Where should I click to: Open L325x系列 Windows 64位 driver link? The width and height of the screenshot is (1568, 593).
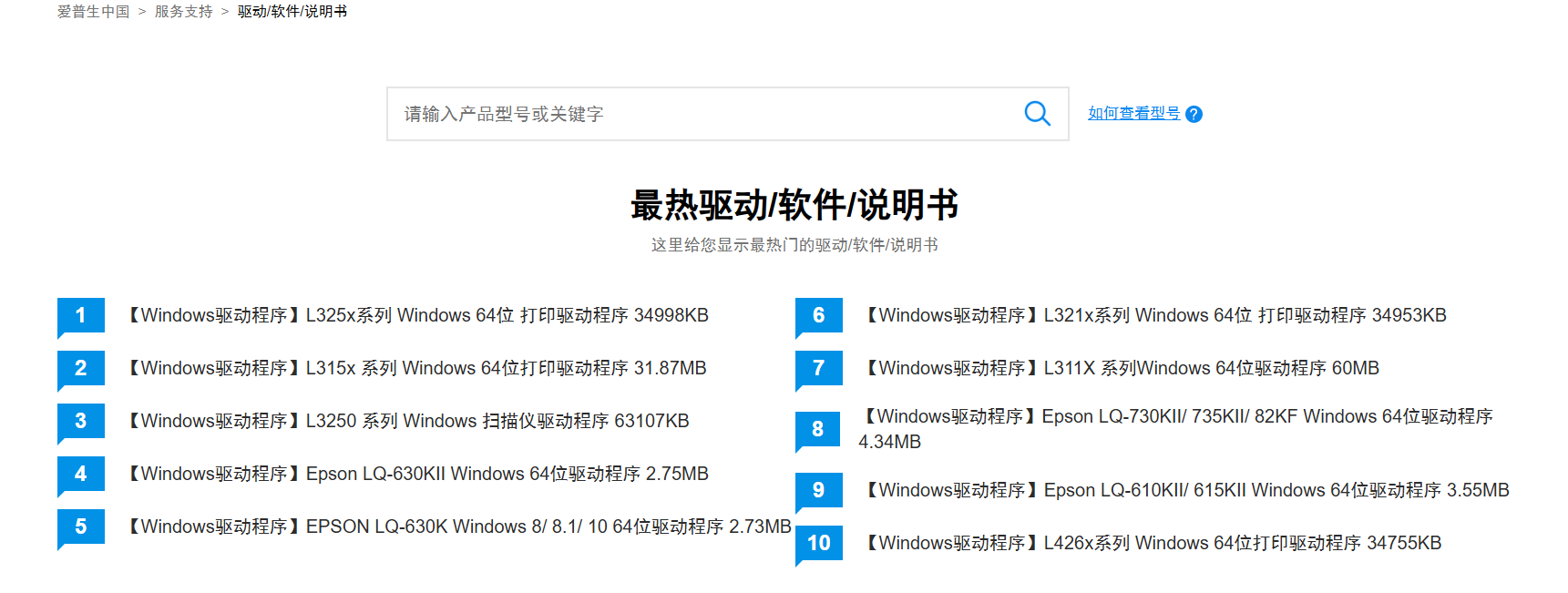pos(415,315)
